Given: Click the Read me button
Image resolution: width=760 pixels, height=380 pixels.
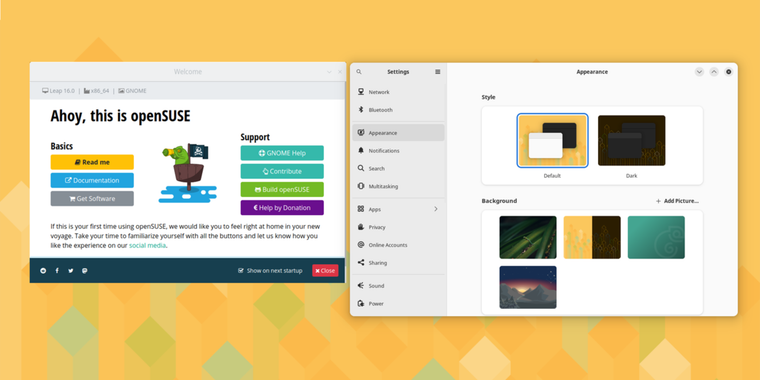Looking at the screenshot, I should 92,162.
